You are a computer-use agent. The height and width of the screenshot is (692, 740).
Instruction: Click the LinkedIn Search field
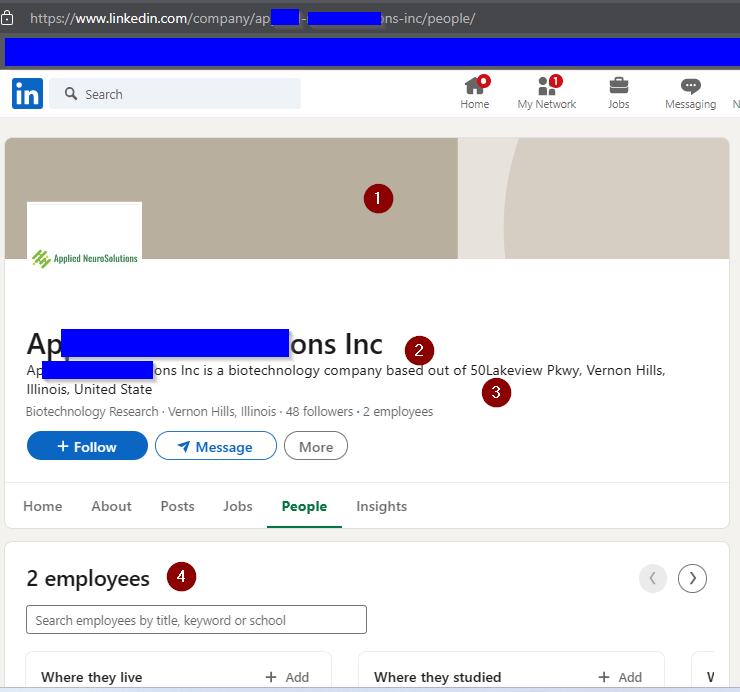tap(175, 94)
